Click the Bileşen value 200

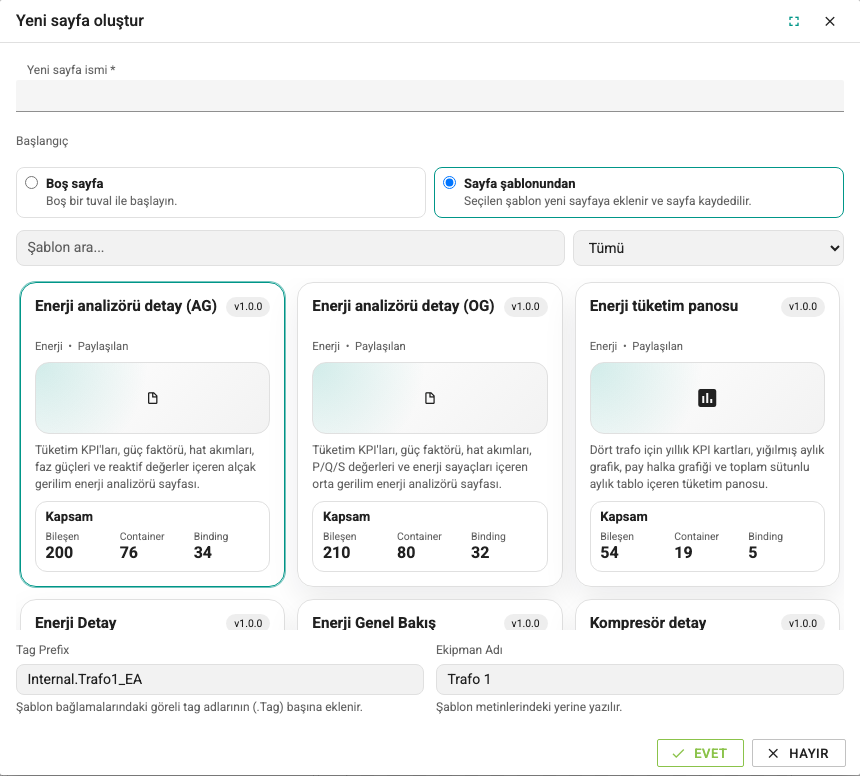59,552
